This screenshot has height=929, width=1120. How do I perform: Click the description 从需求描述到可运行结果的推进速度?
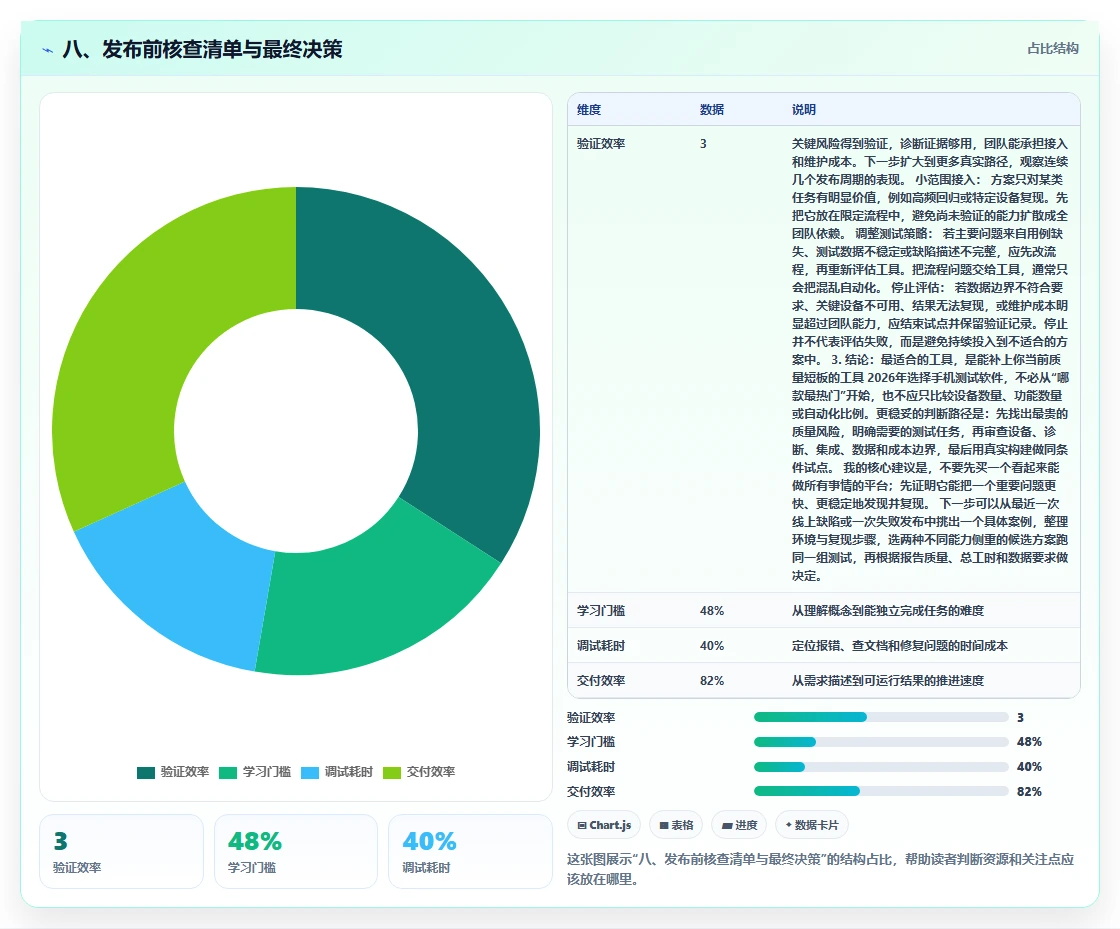[888, 681]
